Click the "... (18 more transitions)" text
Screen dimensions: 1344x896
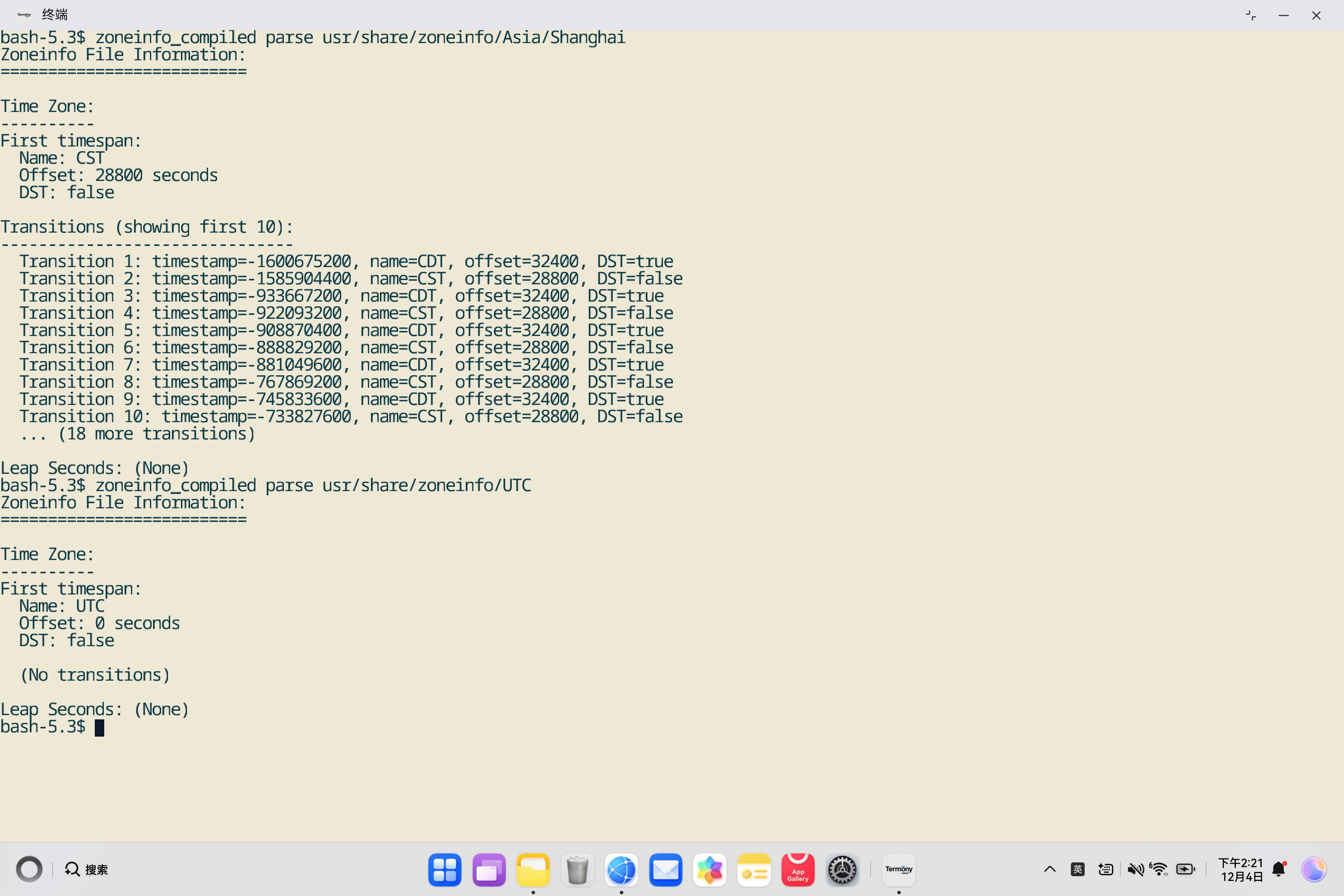point(137,434)
